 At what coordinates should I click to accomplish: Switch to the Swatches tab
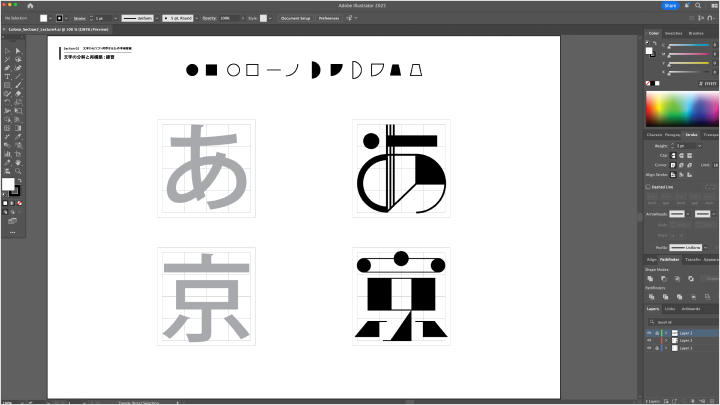pyautogui.click(x=673, y=33)
